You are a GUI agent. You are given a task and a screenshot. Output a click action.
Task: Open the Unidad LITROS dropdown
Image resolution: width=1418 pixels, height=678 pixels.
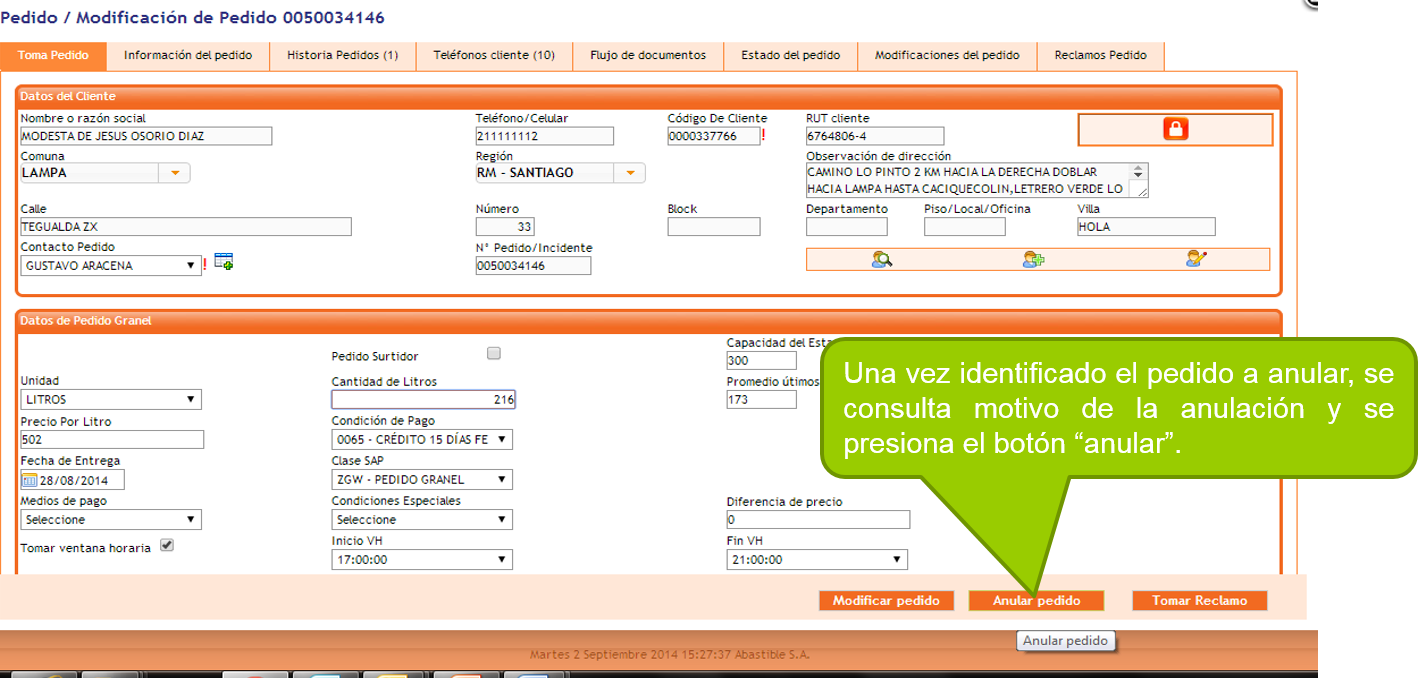[x=111, y=400]
